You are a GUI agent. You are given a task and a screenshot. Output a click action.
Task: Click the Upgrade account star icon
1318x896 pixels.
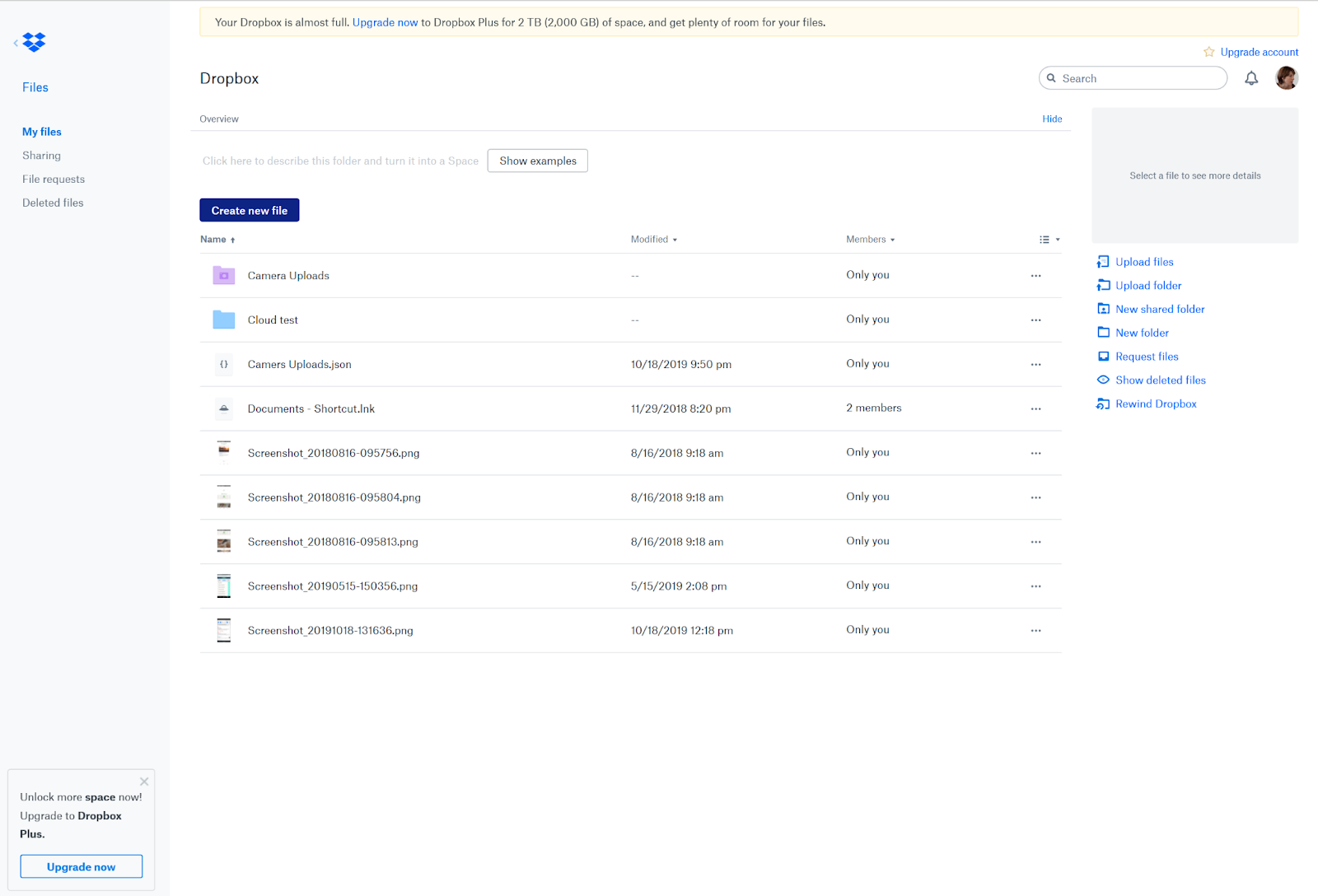pyautogui.click(x=1208, y=52)
